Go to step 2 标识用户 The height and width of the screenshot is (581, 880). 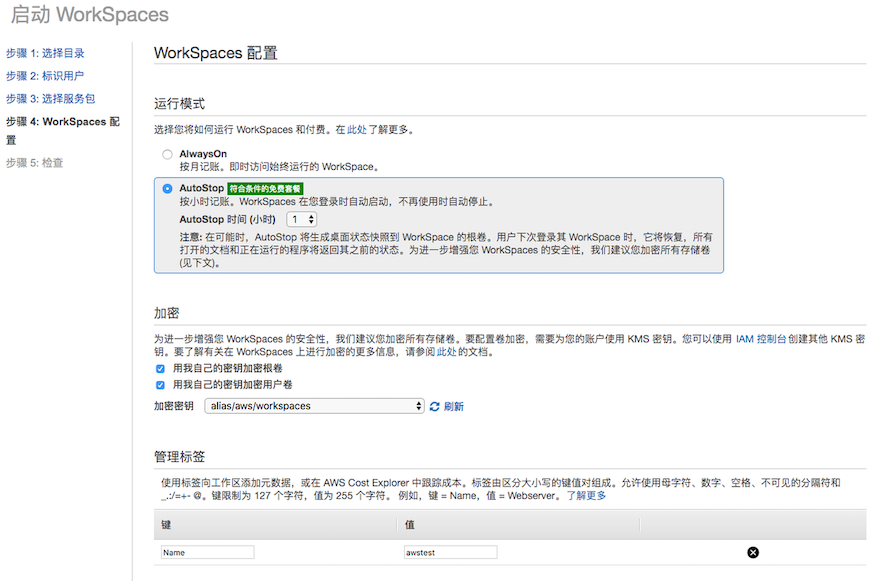45,76
